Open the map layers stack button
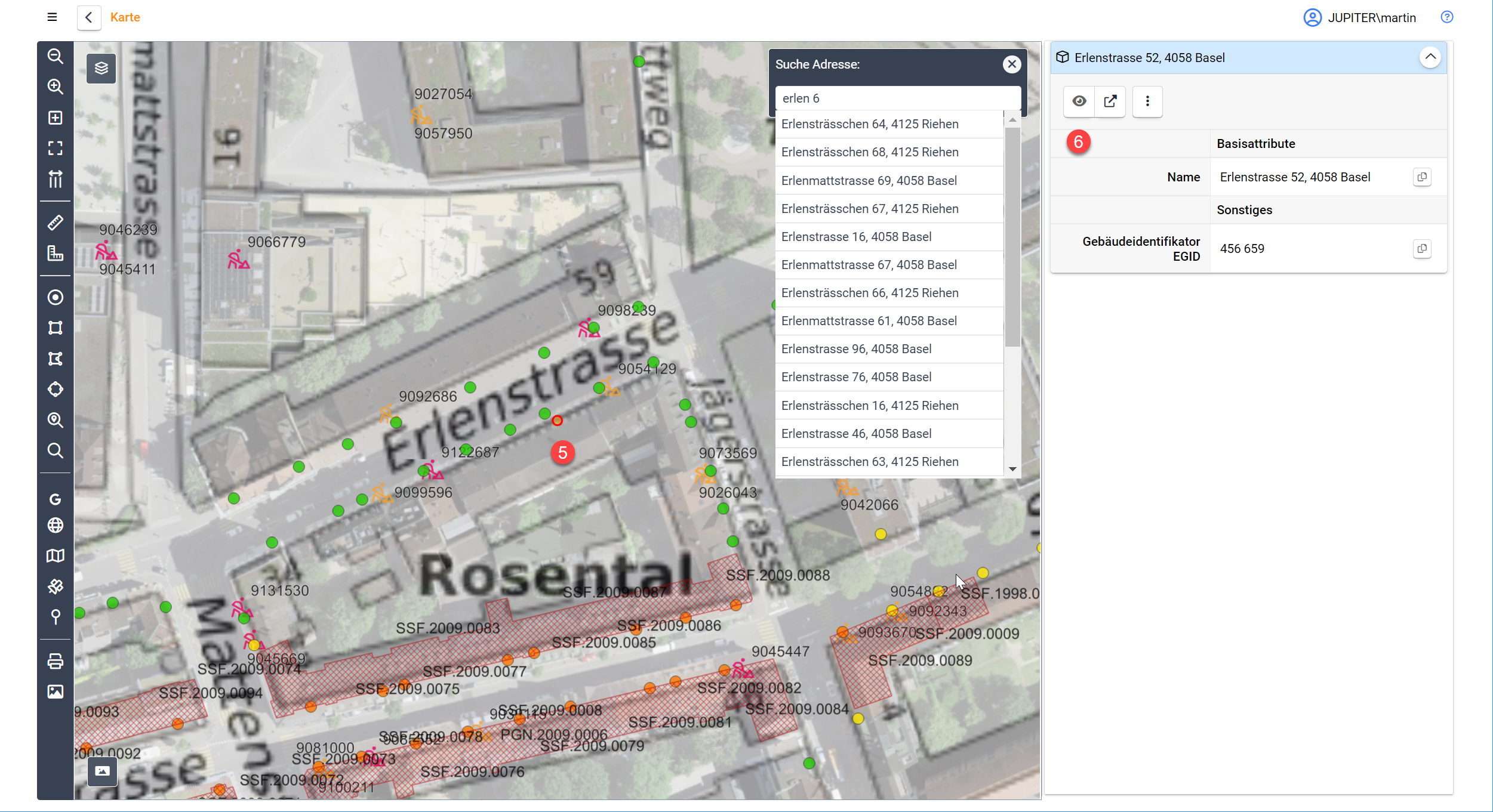The image size is (1493, 812). (x=101, y=68)
